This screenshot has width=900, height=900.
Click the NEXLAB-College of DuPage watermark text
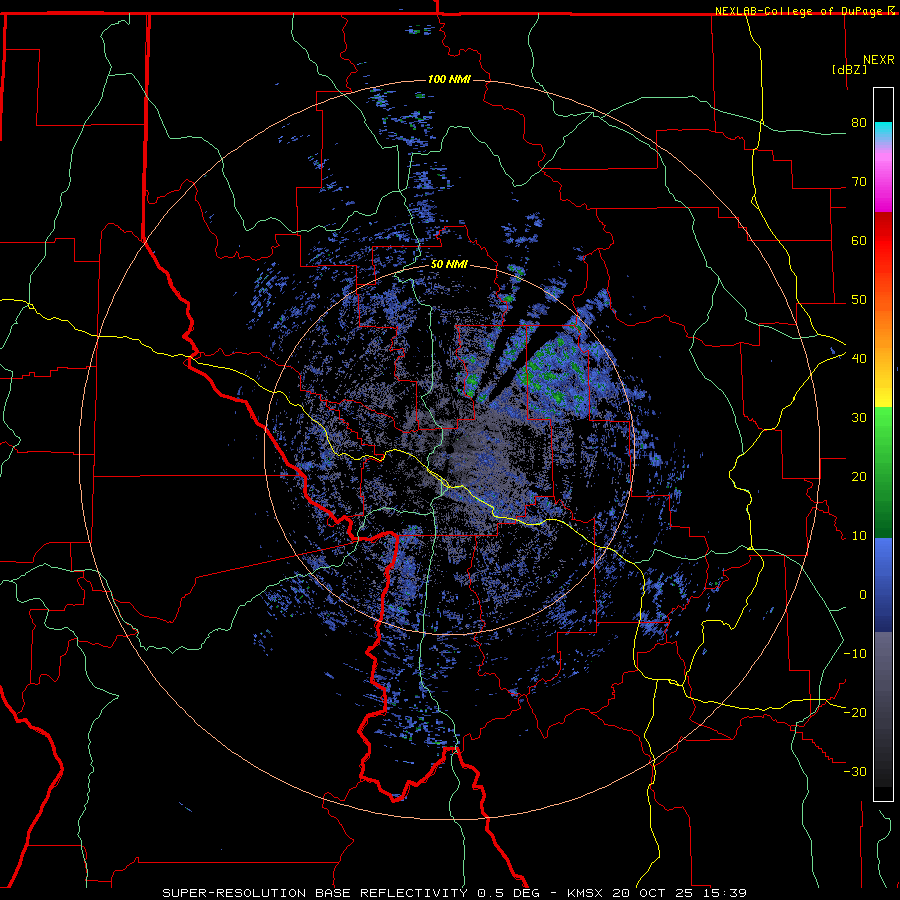[x=805, y=11]
